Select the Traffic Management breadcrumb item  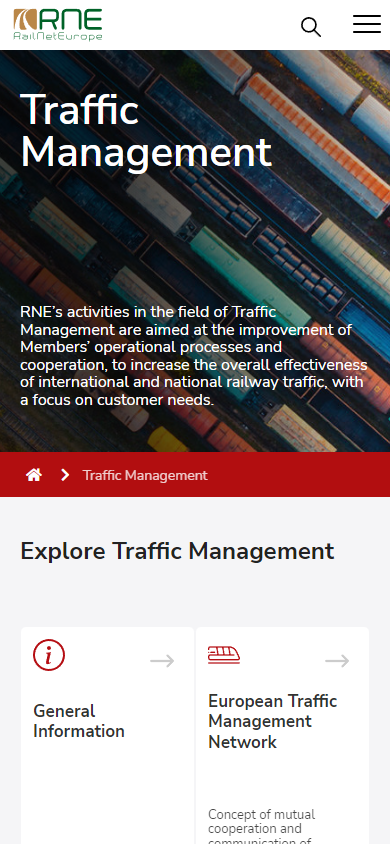(145, 475)
